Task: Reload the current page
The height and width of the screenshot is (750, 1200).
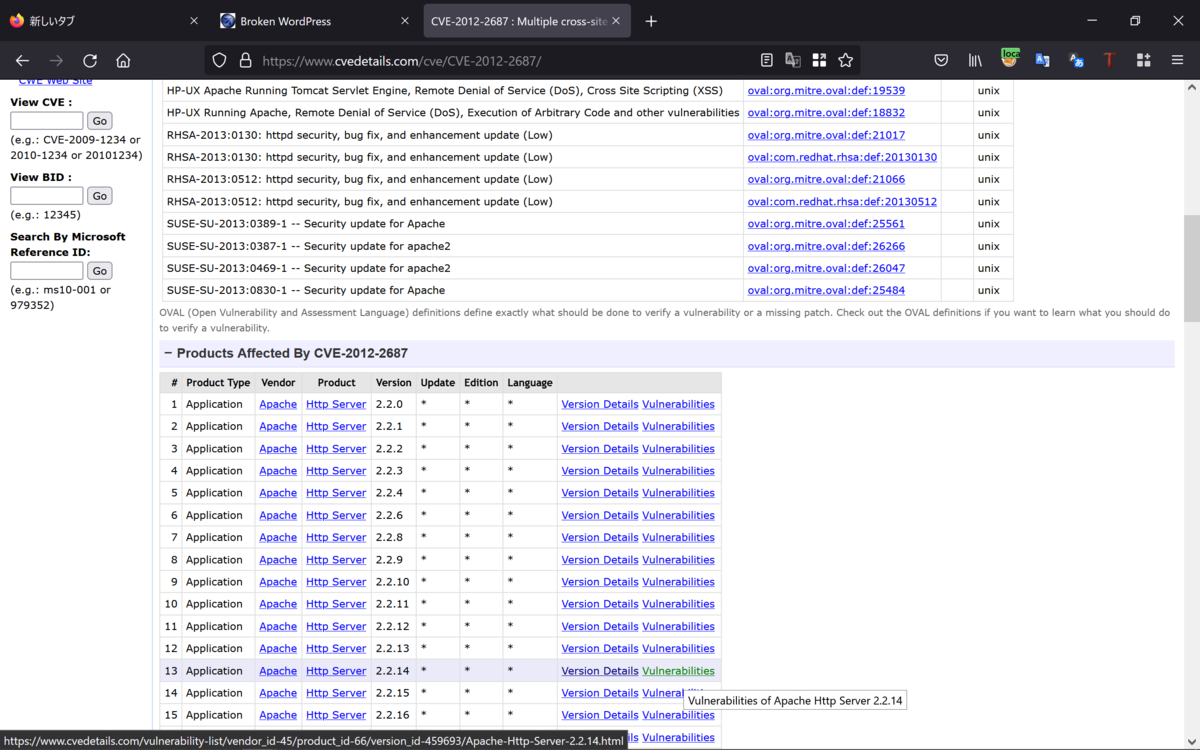Action: point(90,60)
